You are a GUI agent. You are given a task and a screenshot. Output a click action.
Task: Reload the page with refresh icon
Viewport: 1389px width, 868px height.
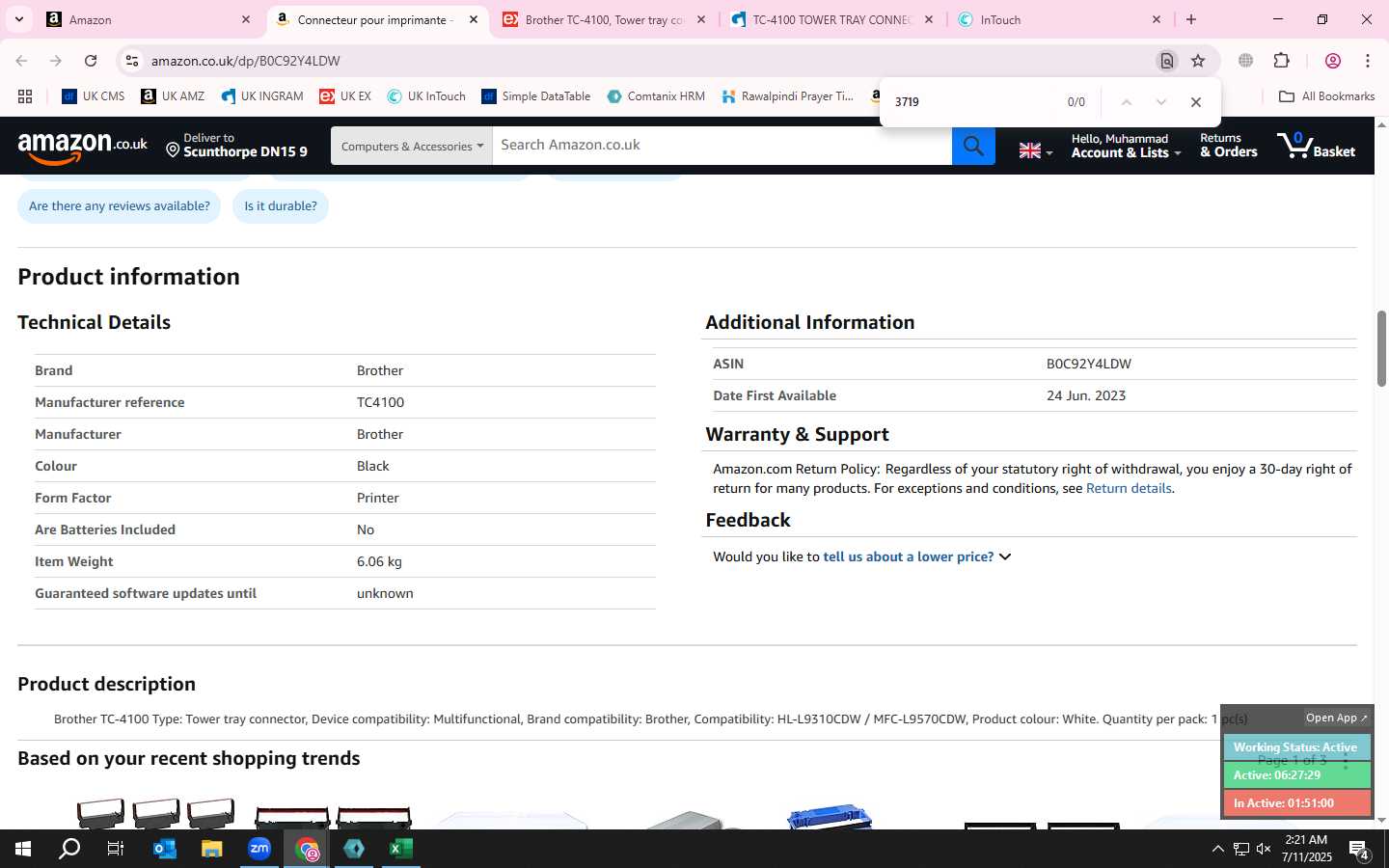pos(91,61)
